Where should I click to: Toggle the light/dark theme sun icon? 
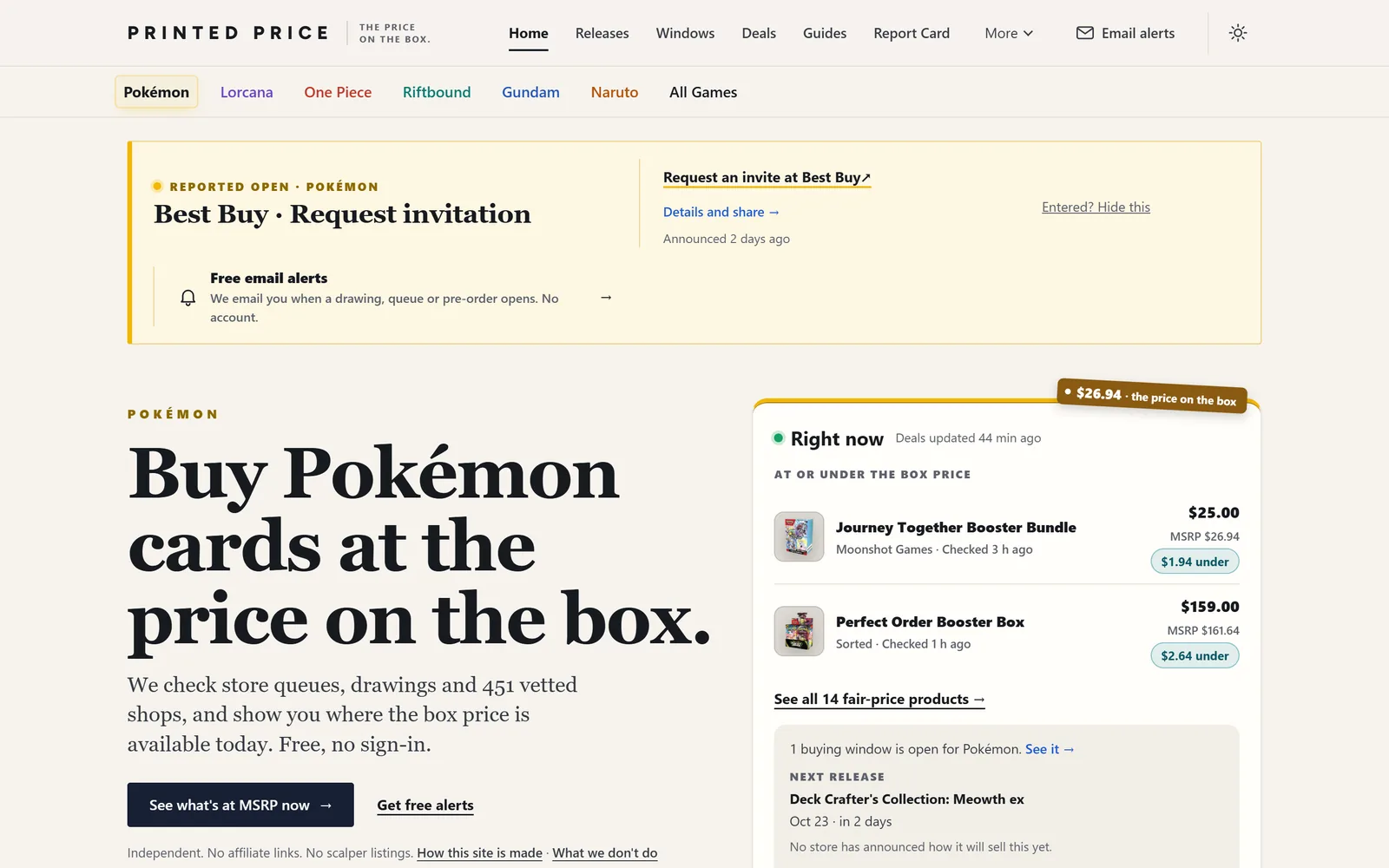(x=1238, y=33)
